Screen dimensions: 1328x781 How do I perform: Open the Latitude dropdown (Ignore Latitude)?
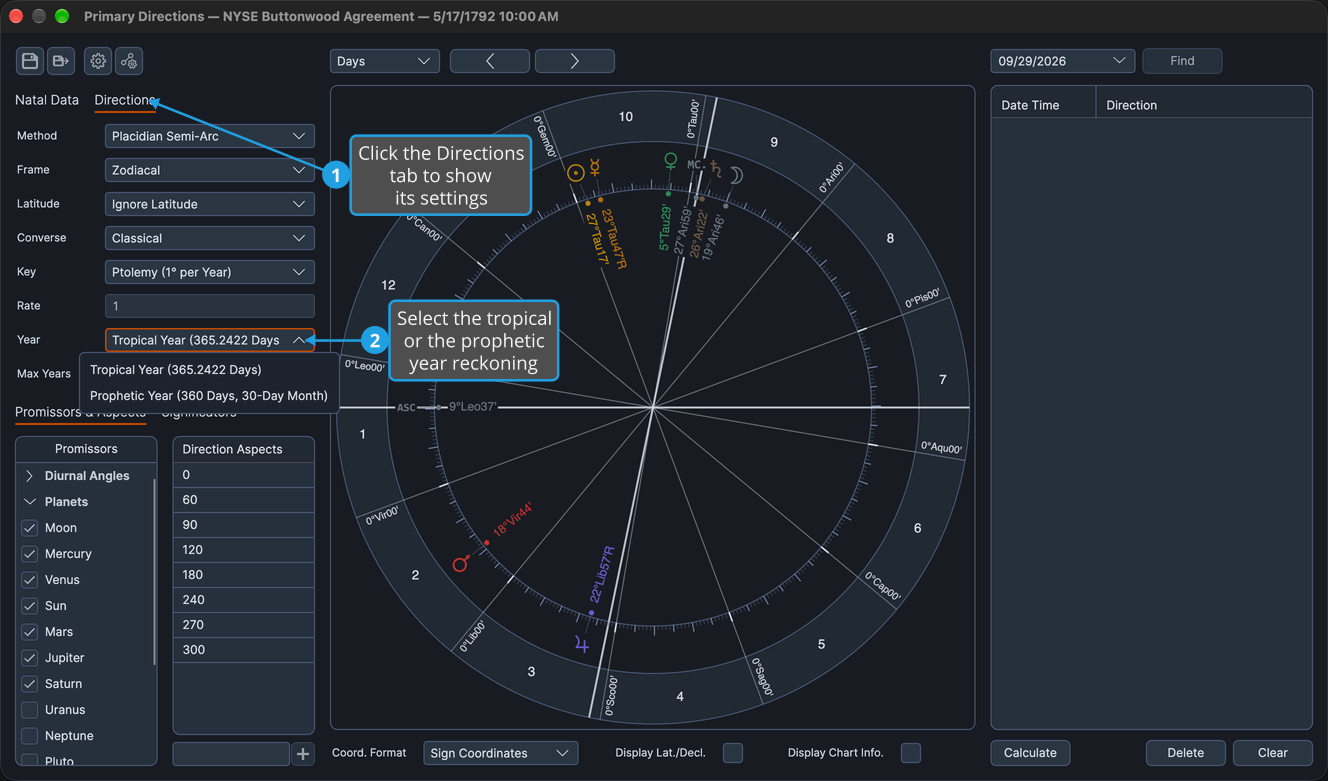[210, 204]
